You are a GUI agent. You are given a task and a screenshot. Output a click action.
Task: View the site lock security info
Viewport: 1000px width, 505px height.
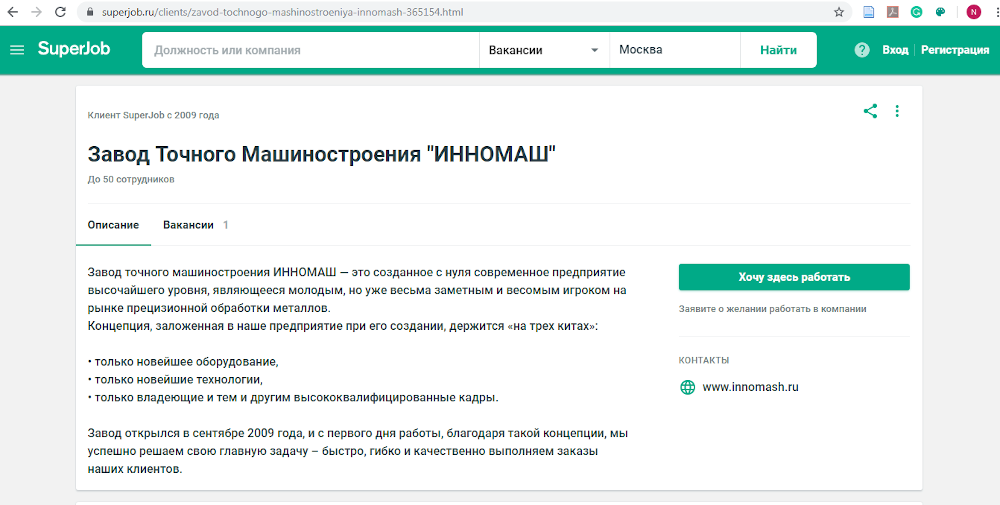tap(90, 12)
